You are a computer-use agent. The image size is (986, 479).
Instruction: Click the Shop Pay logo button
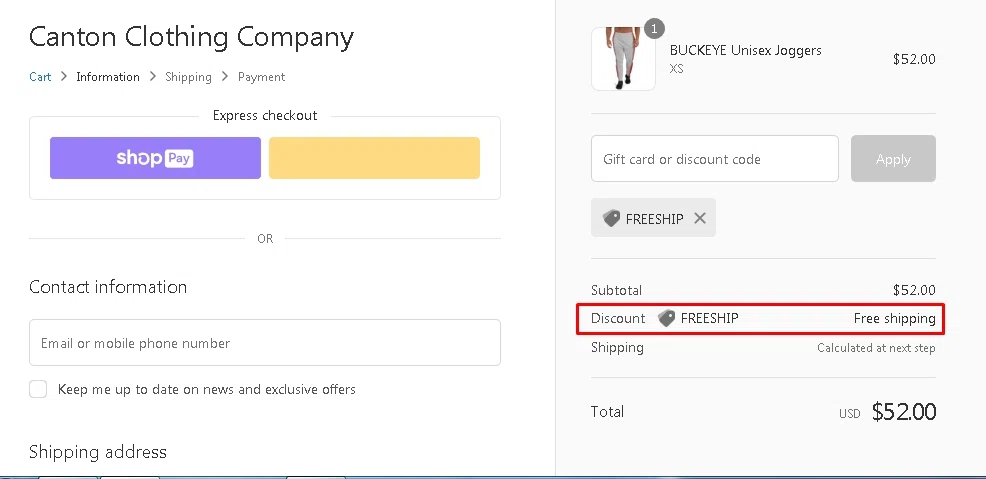[155, 158]
